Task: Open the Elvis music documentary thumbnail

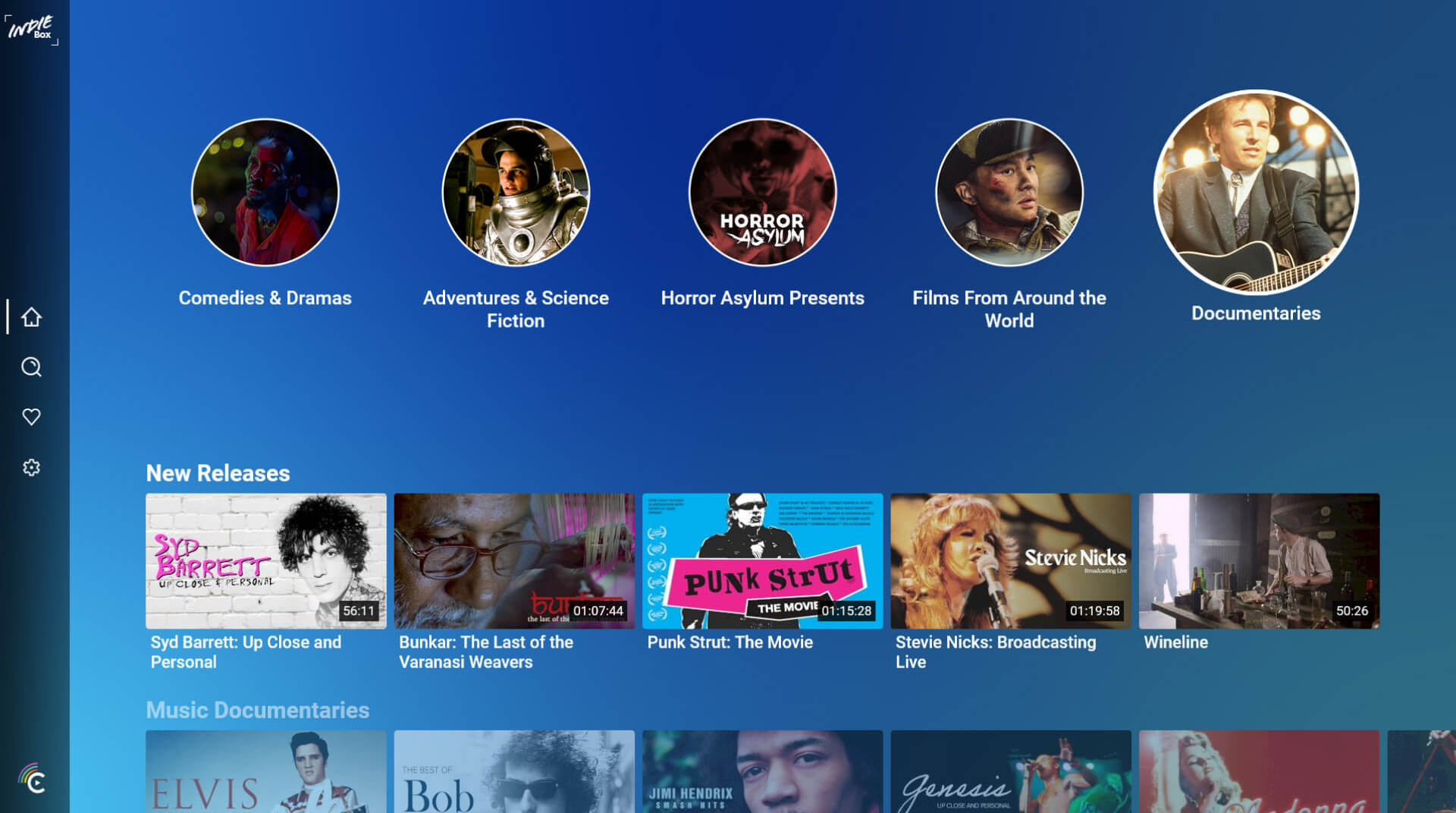Action: [x=265, y=771]
